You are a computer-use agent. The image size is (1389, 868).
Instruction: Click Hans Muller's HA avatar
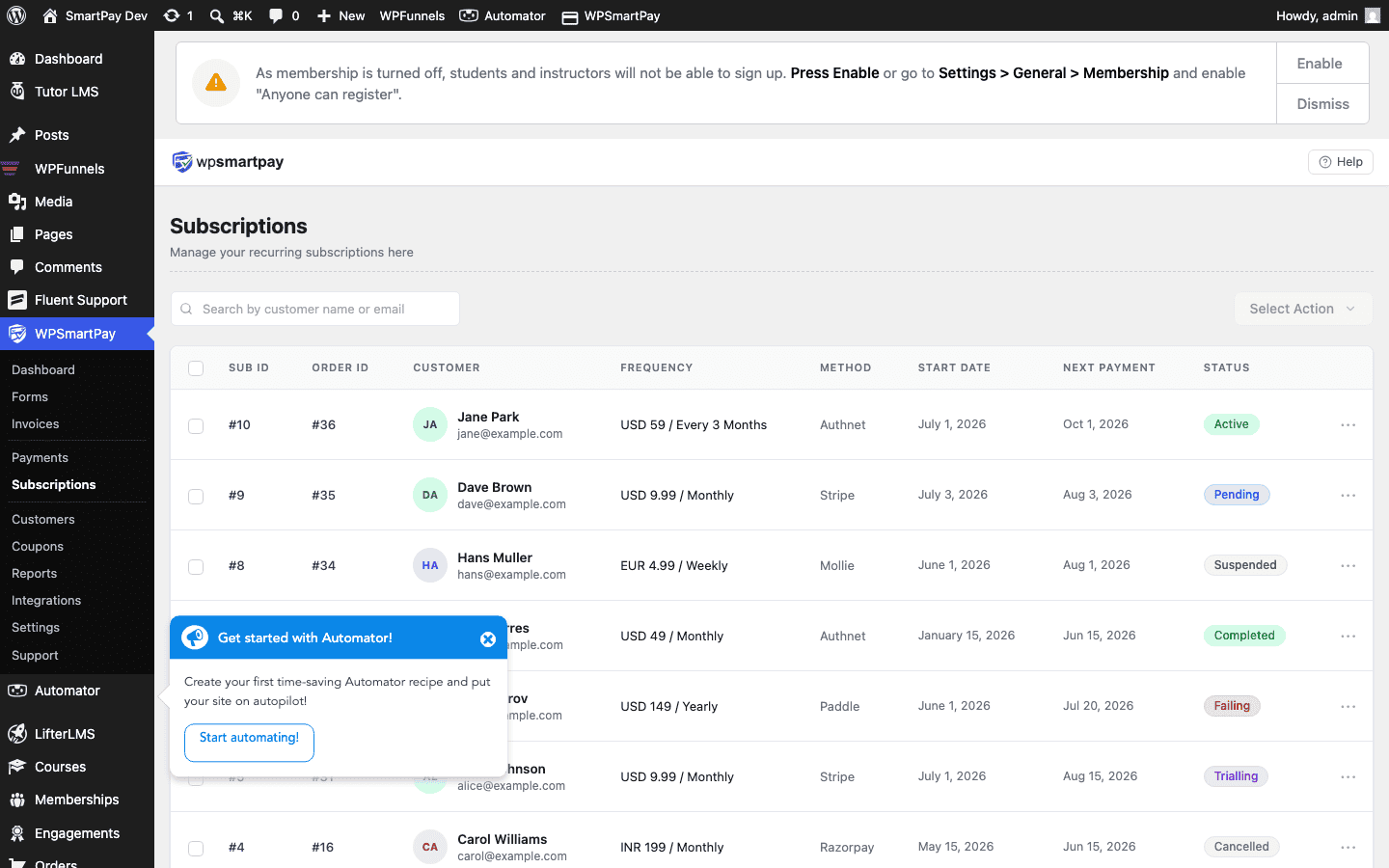(430, 565)
